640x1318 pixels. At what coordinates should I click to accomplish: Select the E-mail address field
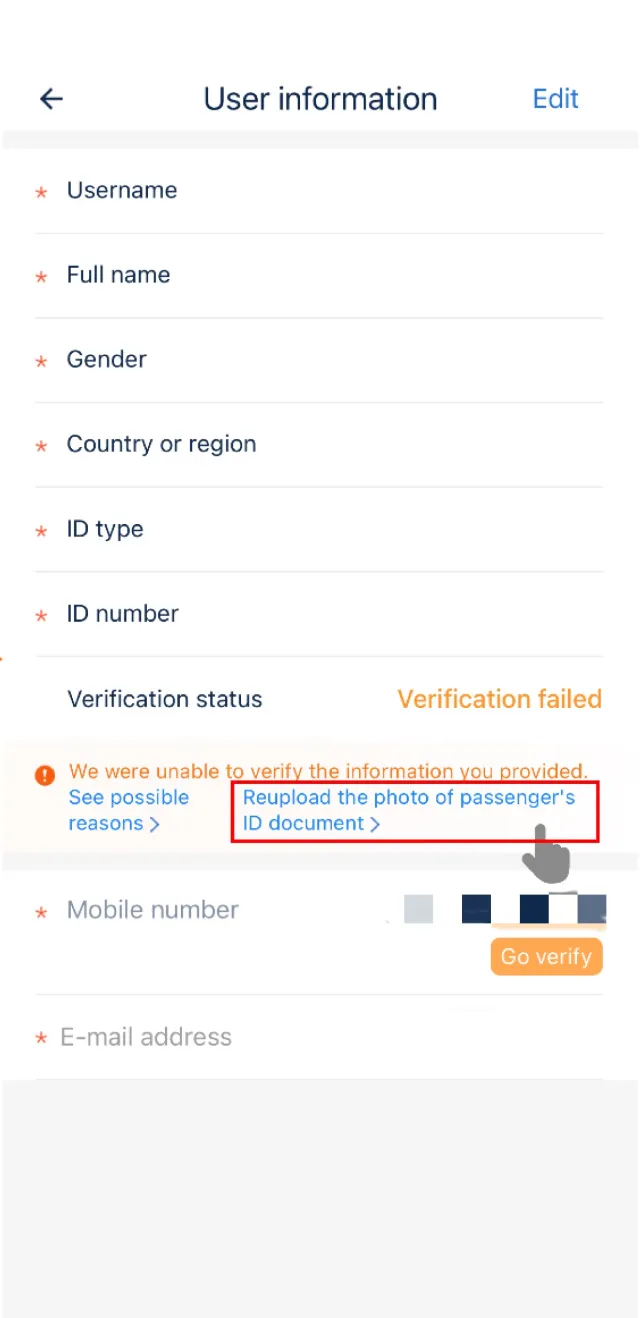(x=319, y=1037)
